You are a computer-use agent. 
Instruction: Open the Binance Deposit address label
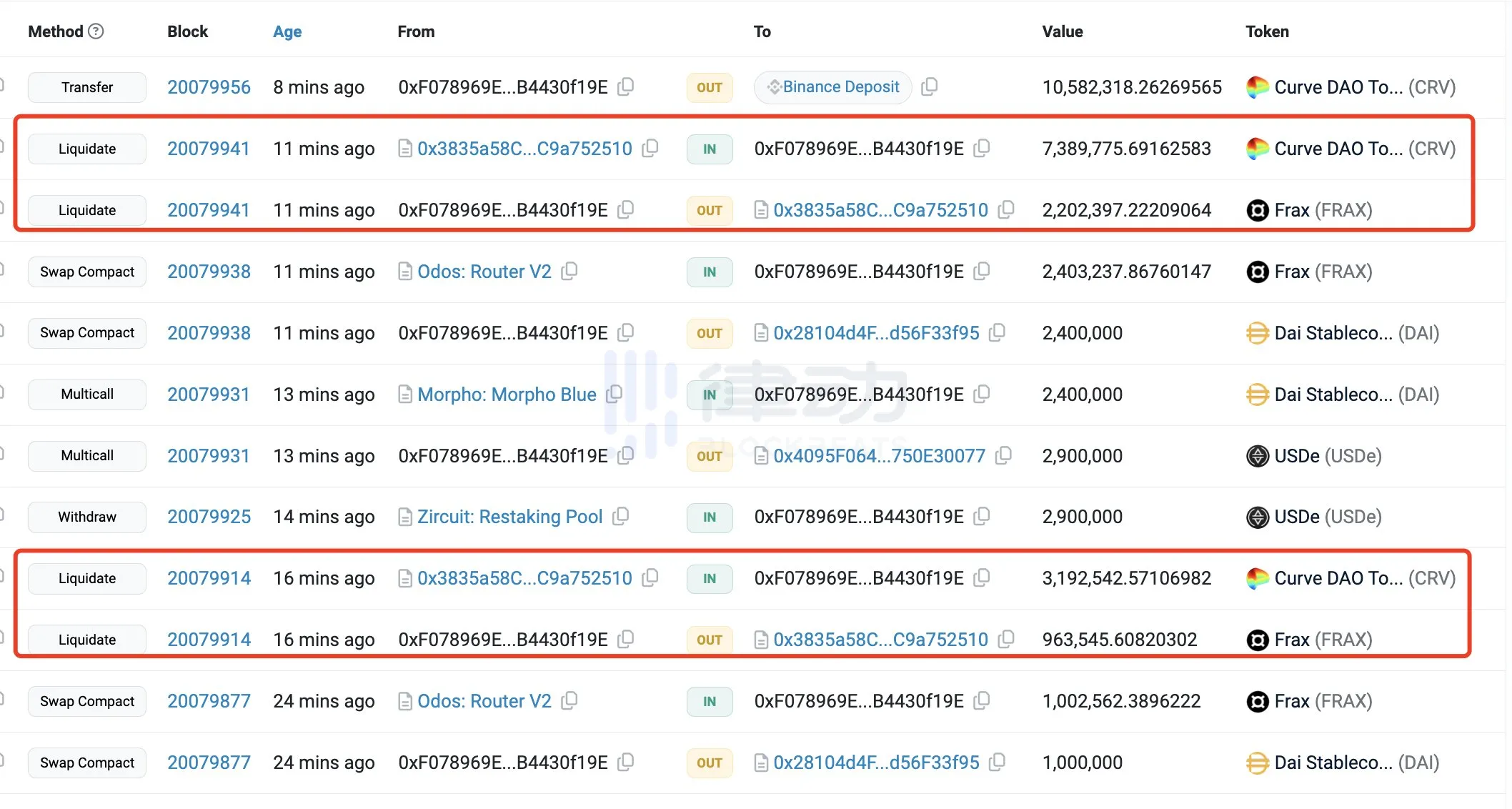[x=840, y=87]
